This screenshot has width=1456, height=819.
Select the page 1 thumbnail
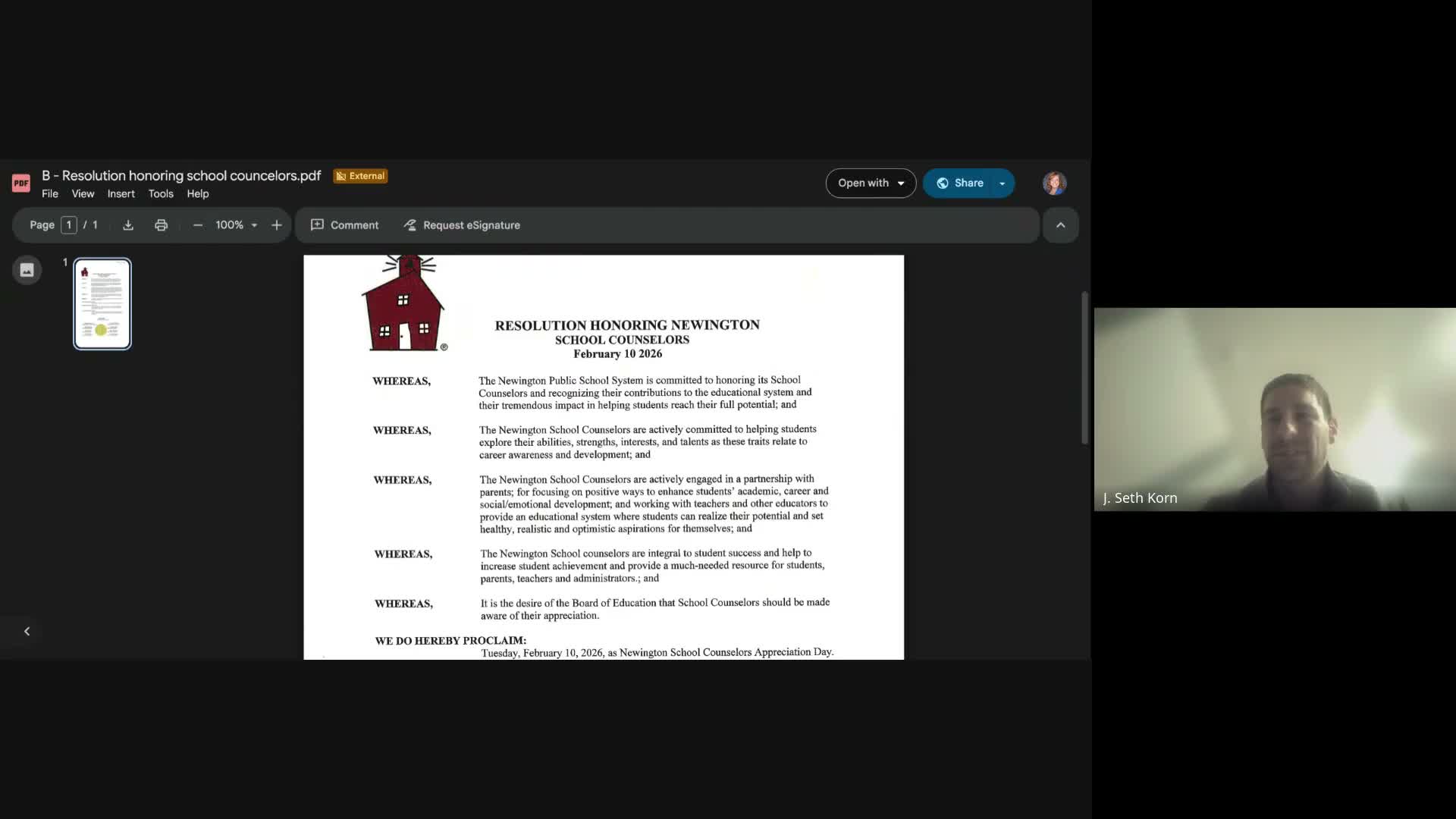point(102,303)
